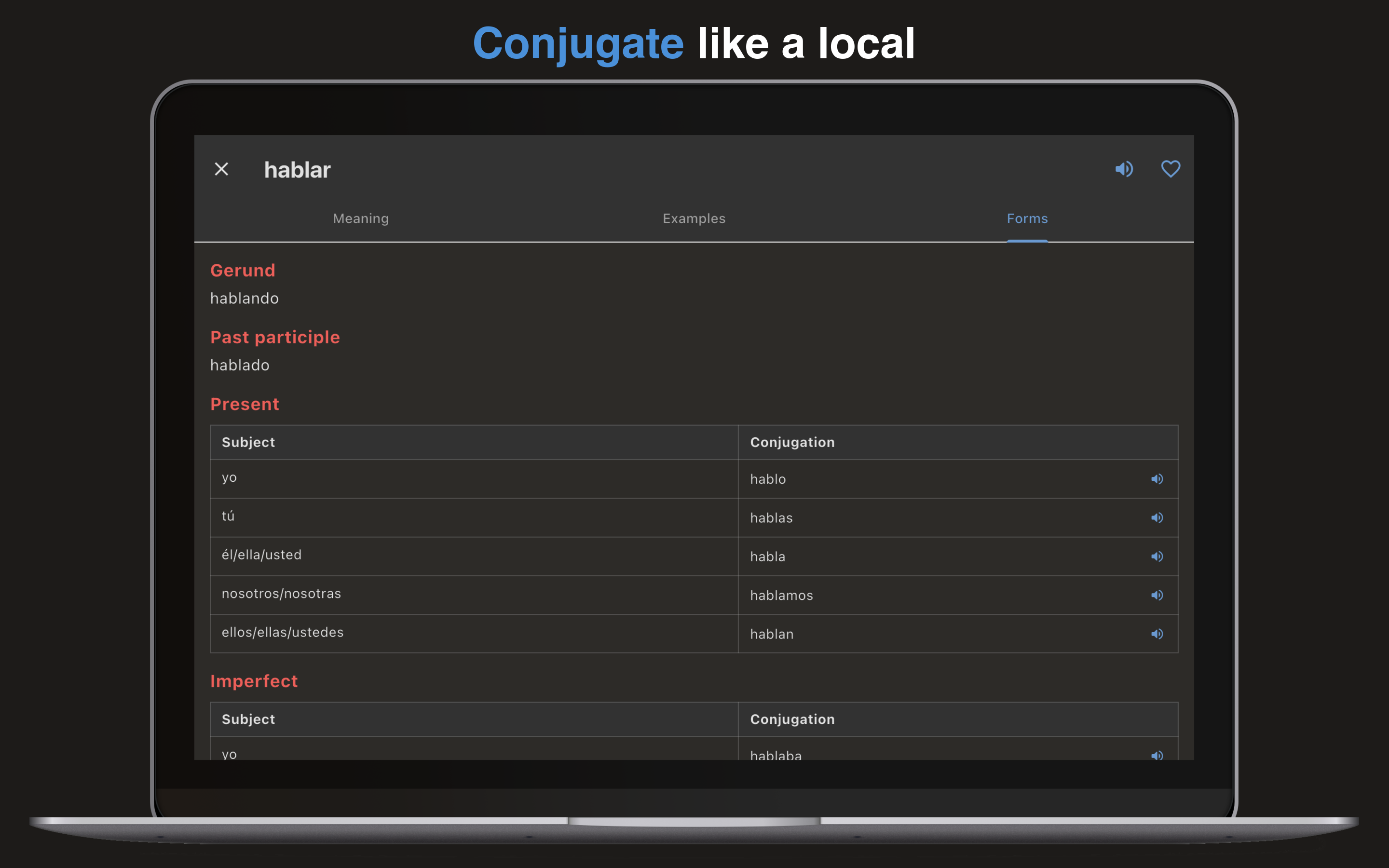Switch to the Examples tab
This screenshot has height=868, width=1389.
coord(694,219)
